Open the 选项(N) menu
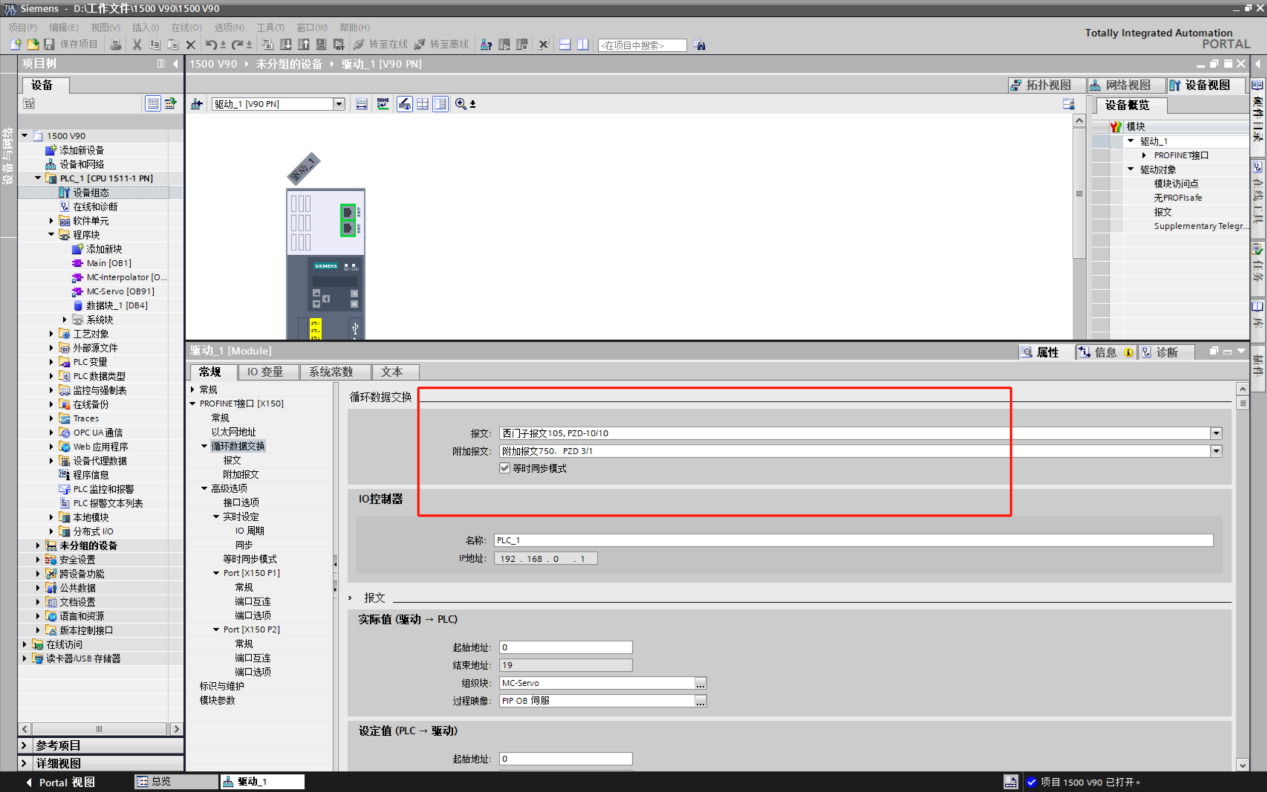The height and width of the screenshot is (792, 1267). 229,27
